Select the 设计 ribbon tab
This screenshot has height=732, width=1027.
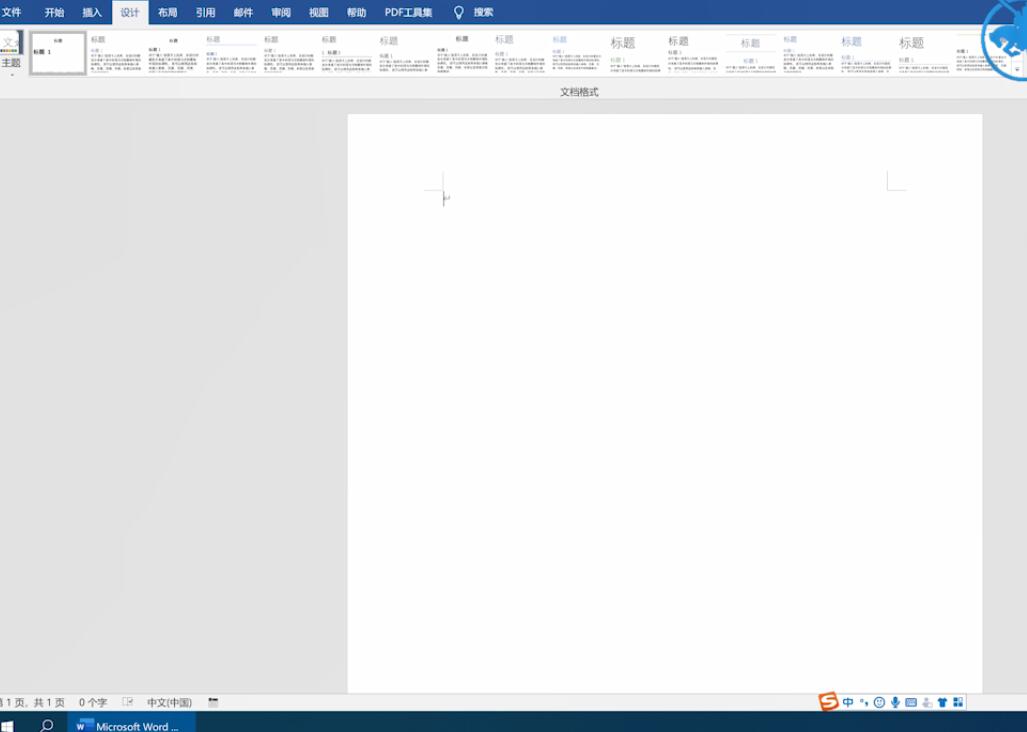[x=130, y=12]
